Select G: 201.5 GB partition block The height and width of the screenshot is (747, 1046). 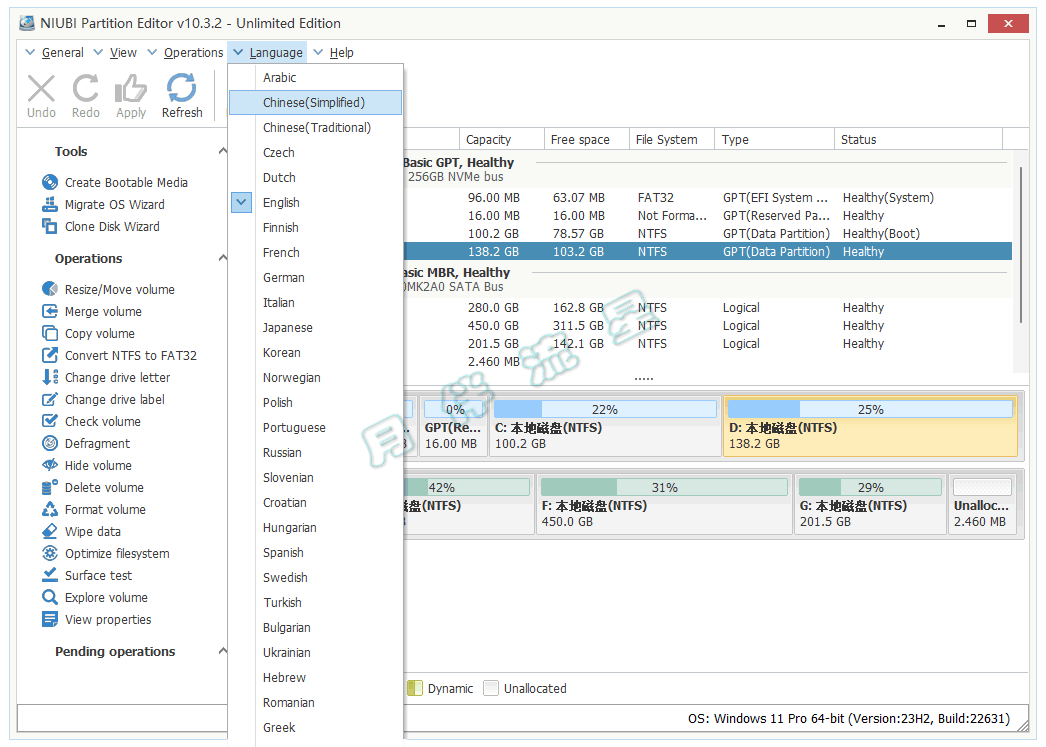pyautogui.click(x=871, y=504)
